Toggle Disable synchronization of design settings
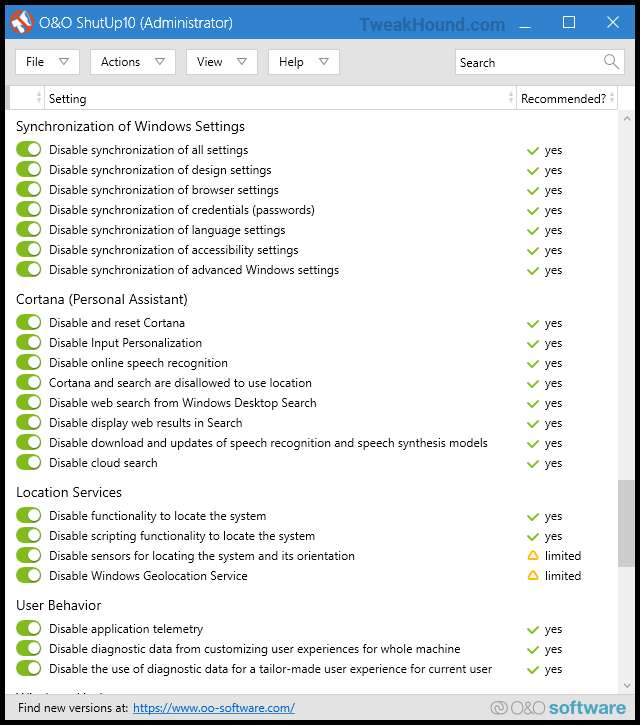640x725 pixels. pyautogui.click(x=29, y=169)
